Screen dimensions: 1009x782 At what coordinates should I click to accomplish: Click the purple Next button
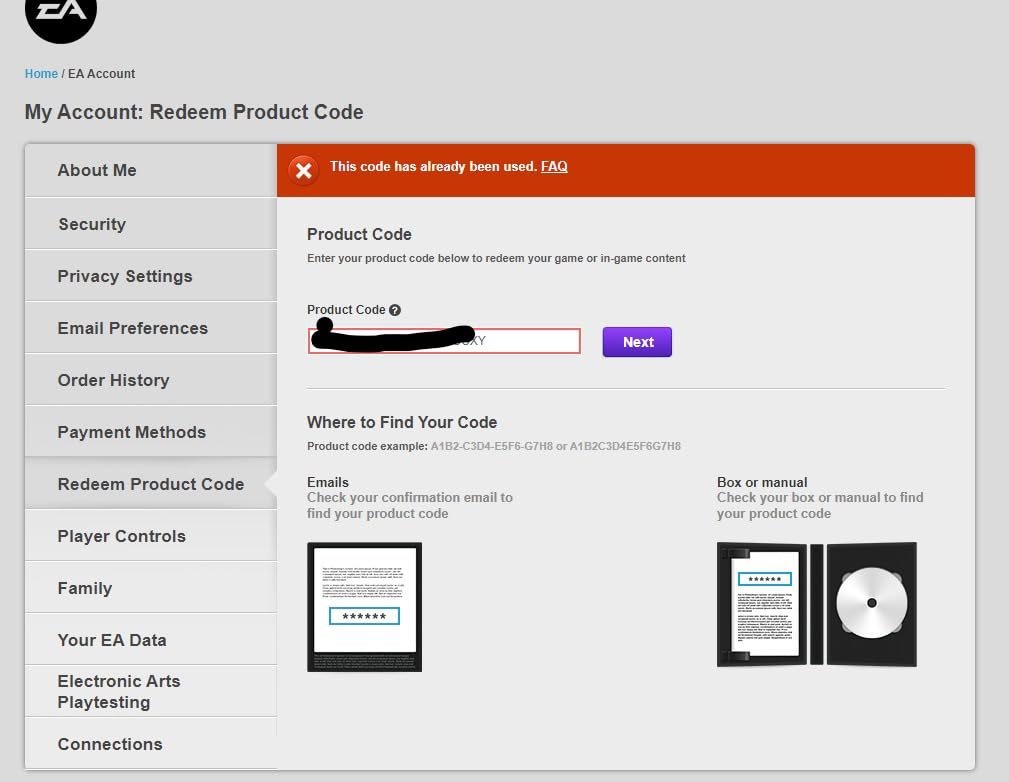pos(637,342)
